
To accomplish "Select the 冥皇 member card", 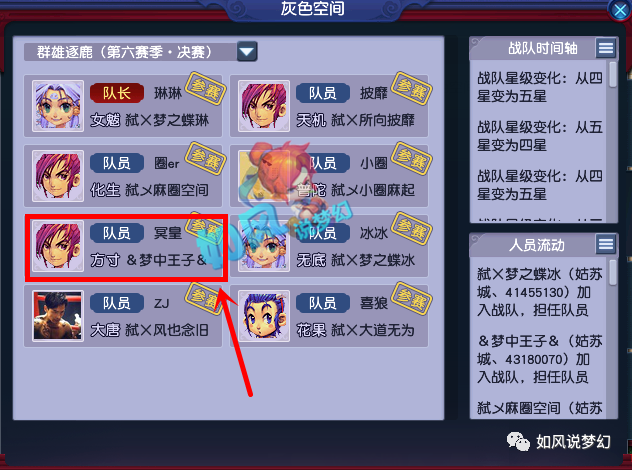I will [123, 246].
